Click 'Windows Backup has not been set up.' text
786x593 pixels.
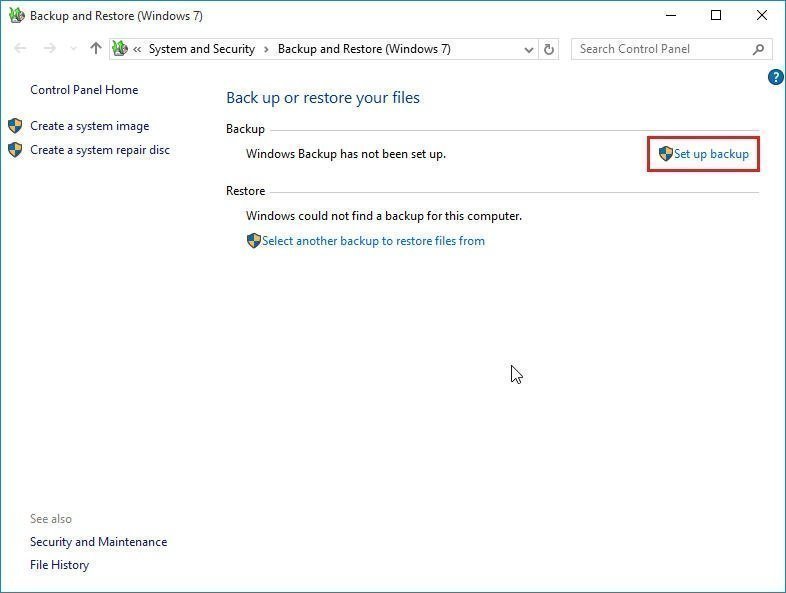pos(346,154)
